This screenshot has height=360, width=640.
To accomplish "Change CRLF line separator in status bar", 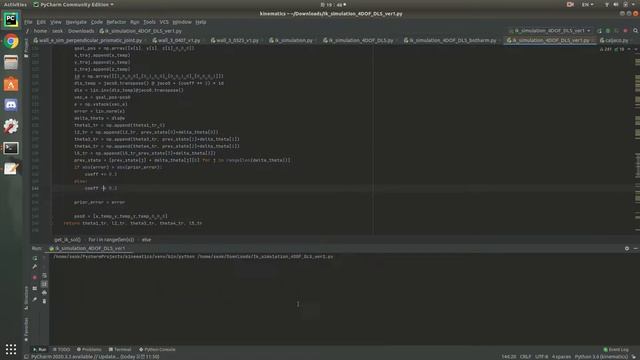I will coord(525,357).
